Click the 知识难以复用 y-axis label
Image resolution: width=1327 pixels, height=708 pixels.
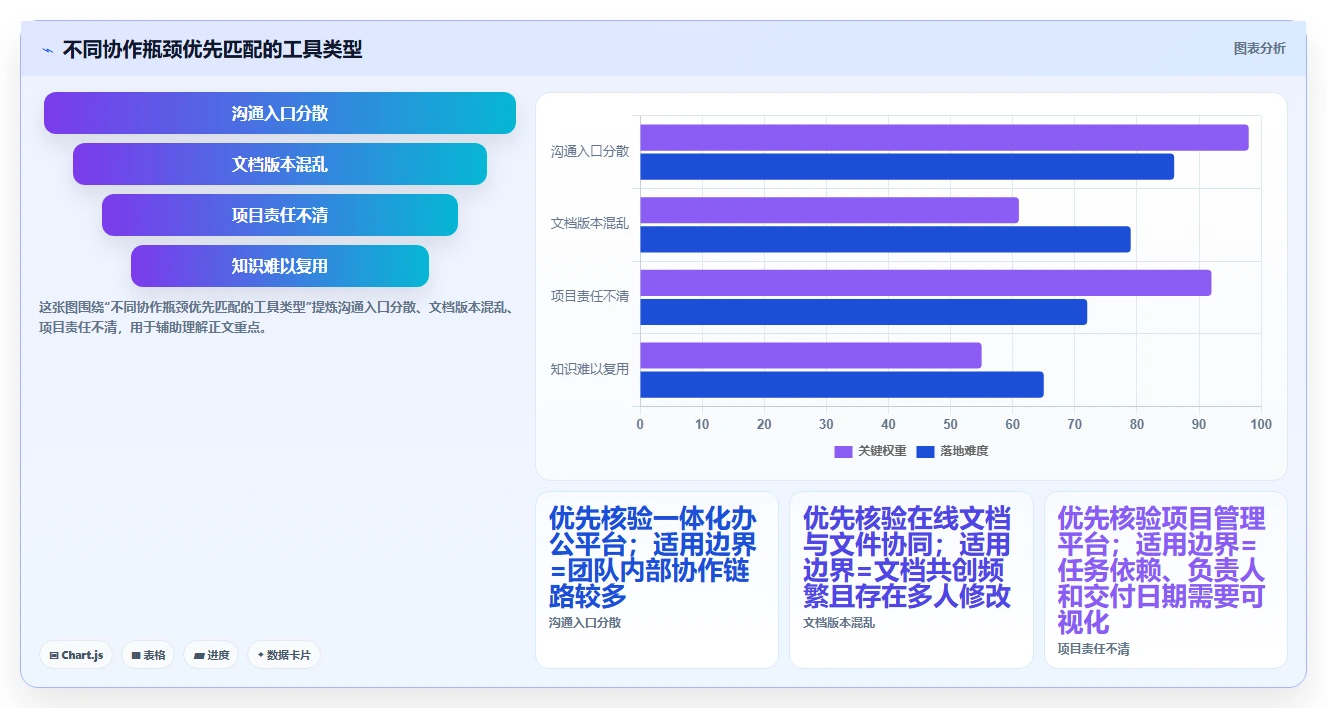[590, 369]
